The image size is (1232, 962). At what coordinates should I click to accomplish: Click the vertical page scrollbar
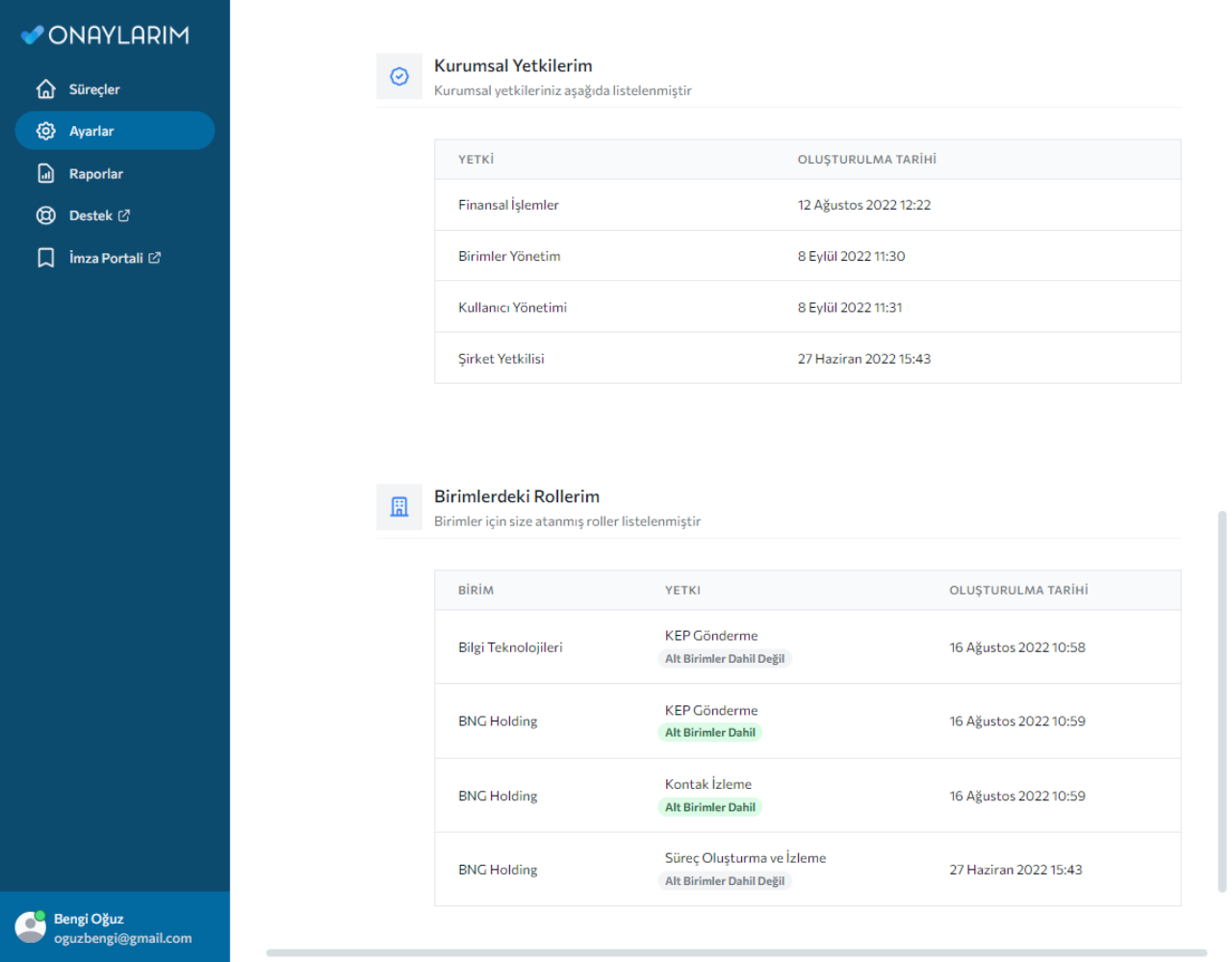[x=1221, y=701]
